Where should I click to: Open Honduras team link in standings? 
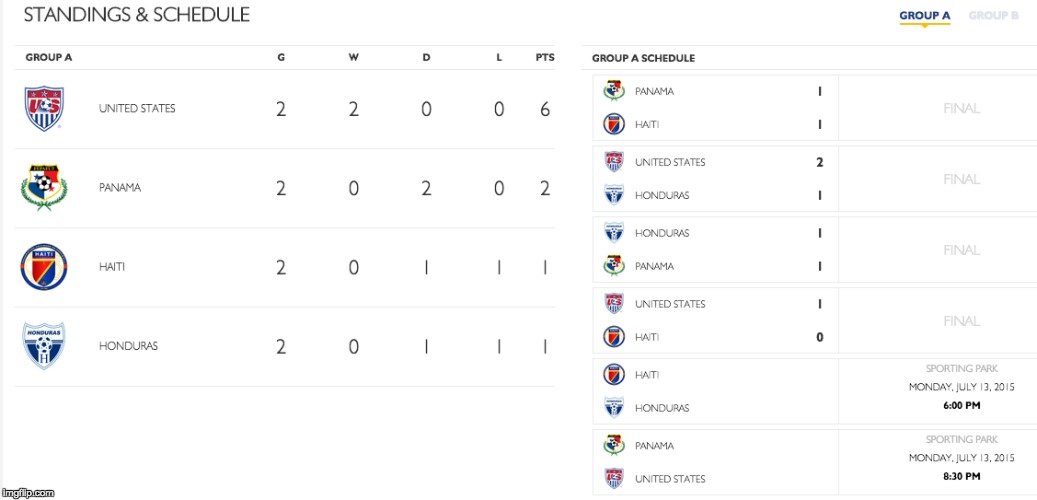(128, 346)
